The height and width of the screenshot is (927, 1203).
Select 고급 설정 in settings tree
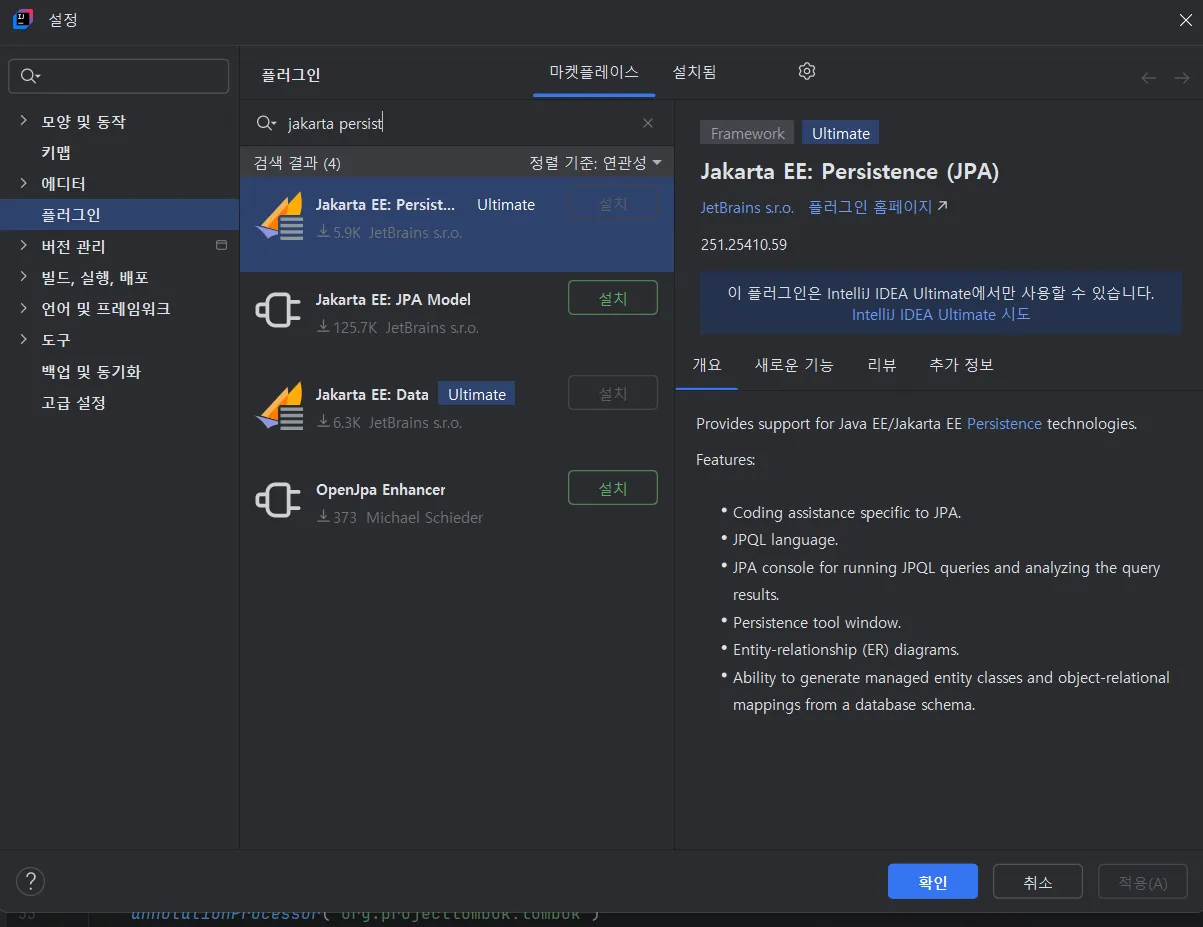point(73,402)
